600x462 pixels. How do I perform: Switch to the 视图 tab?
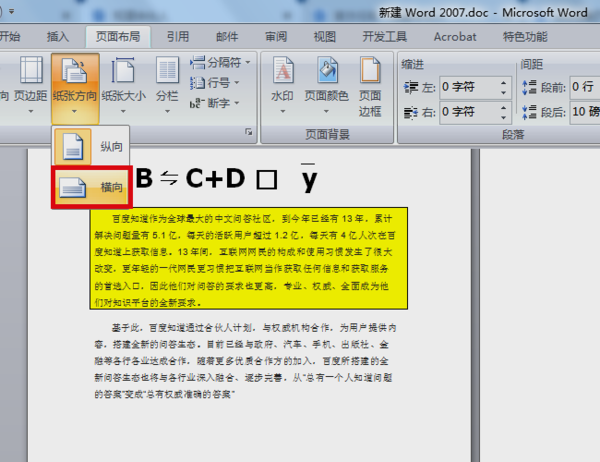[x=324, y=37]
